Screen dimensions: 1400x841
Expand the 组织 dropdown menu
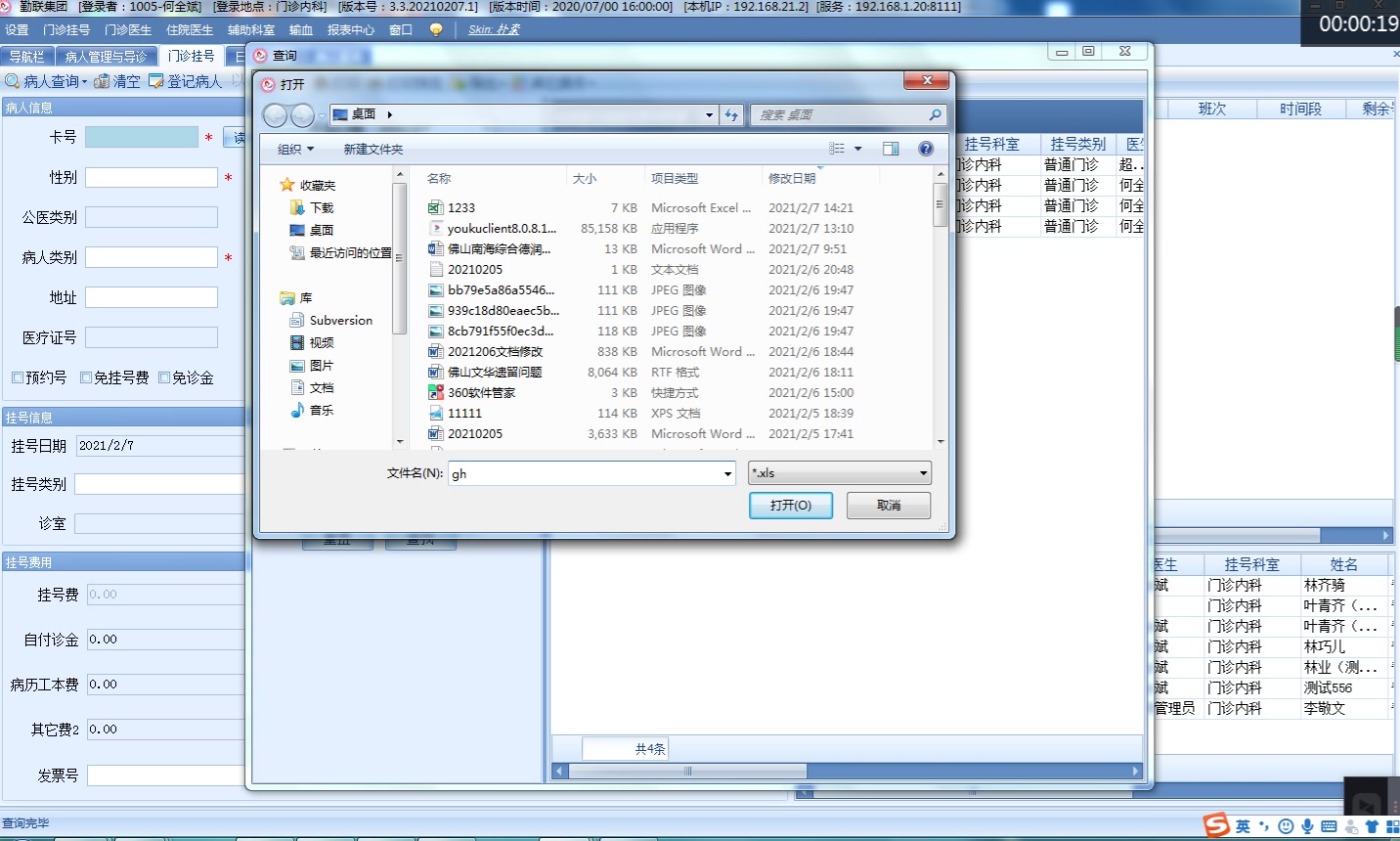click(295, 149)
